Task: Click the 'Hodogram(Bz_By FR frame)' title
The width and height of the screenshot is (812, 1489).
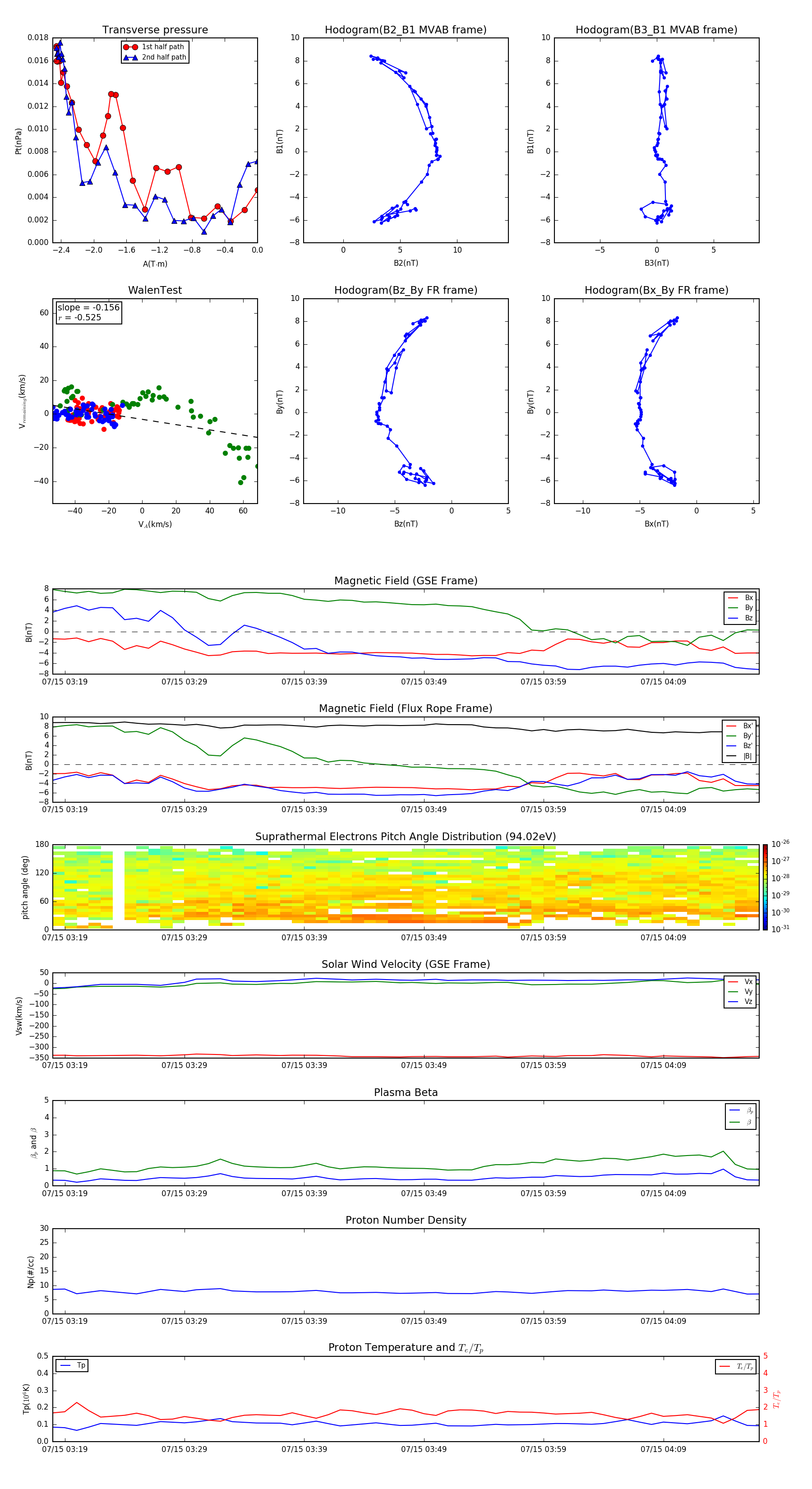Action: (406, 290)
